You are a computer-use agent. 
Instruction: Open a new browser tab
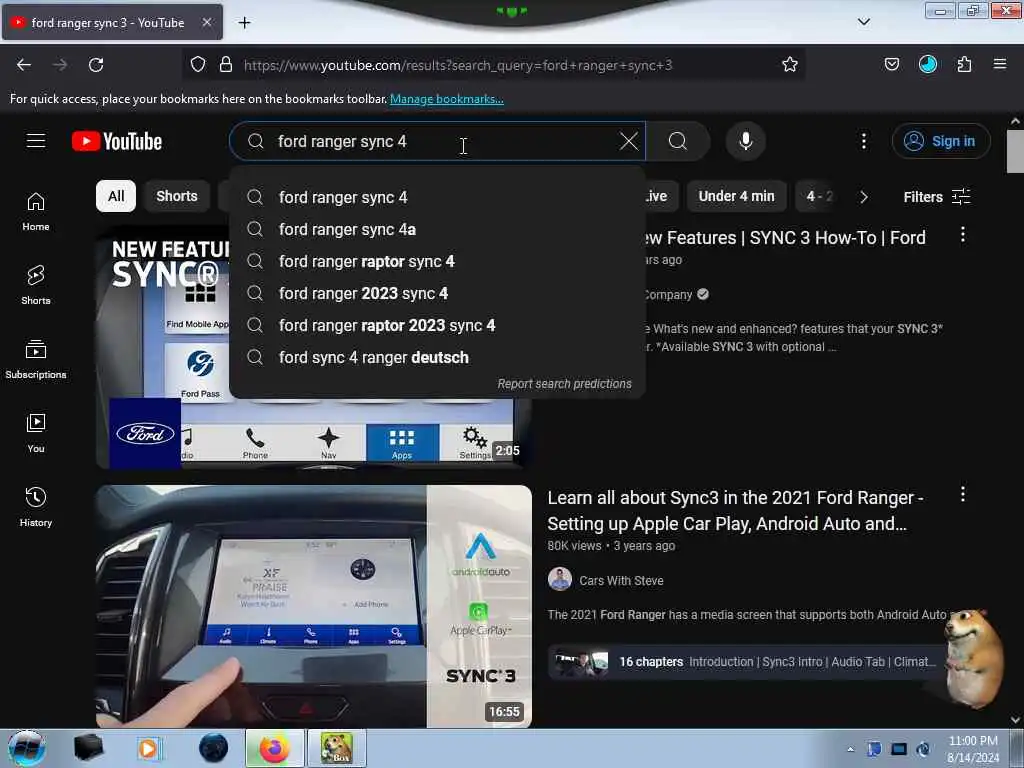coord(244,23)
